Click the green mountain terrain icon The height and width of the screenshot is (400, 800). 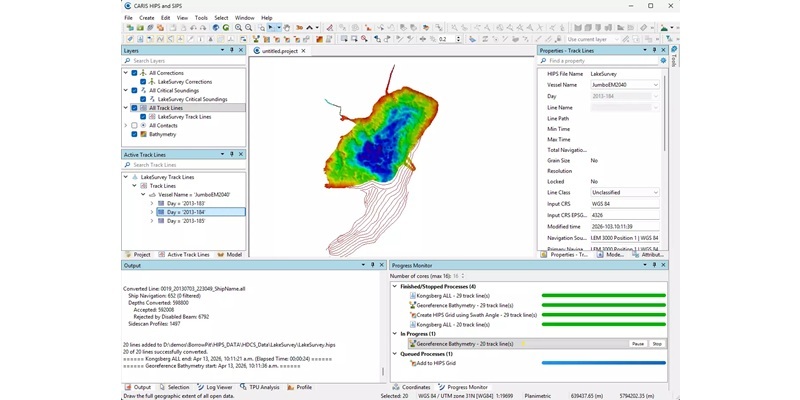[x=664, y=28]
